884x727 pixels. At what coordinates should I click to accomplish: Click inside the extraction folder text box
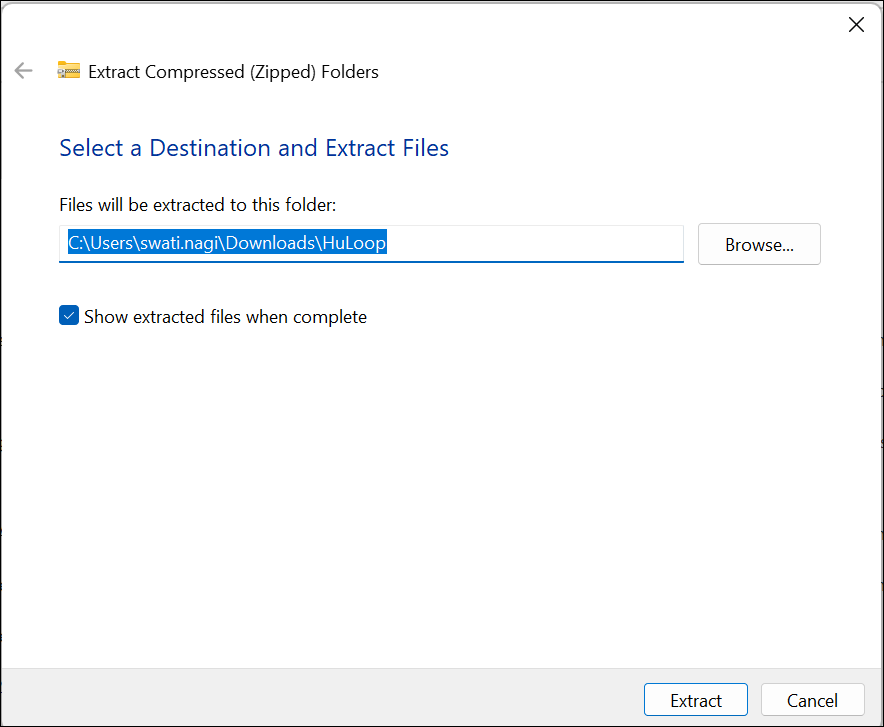(371, 243)
